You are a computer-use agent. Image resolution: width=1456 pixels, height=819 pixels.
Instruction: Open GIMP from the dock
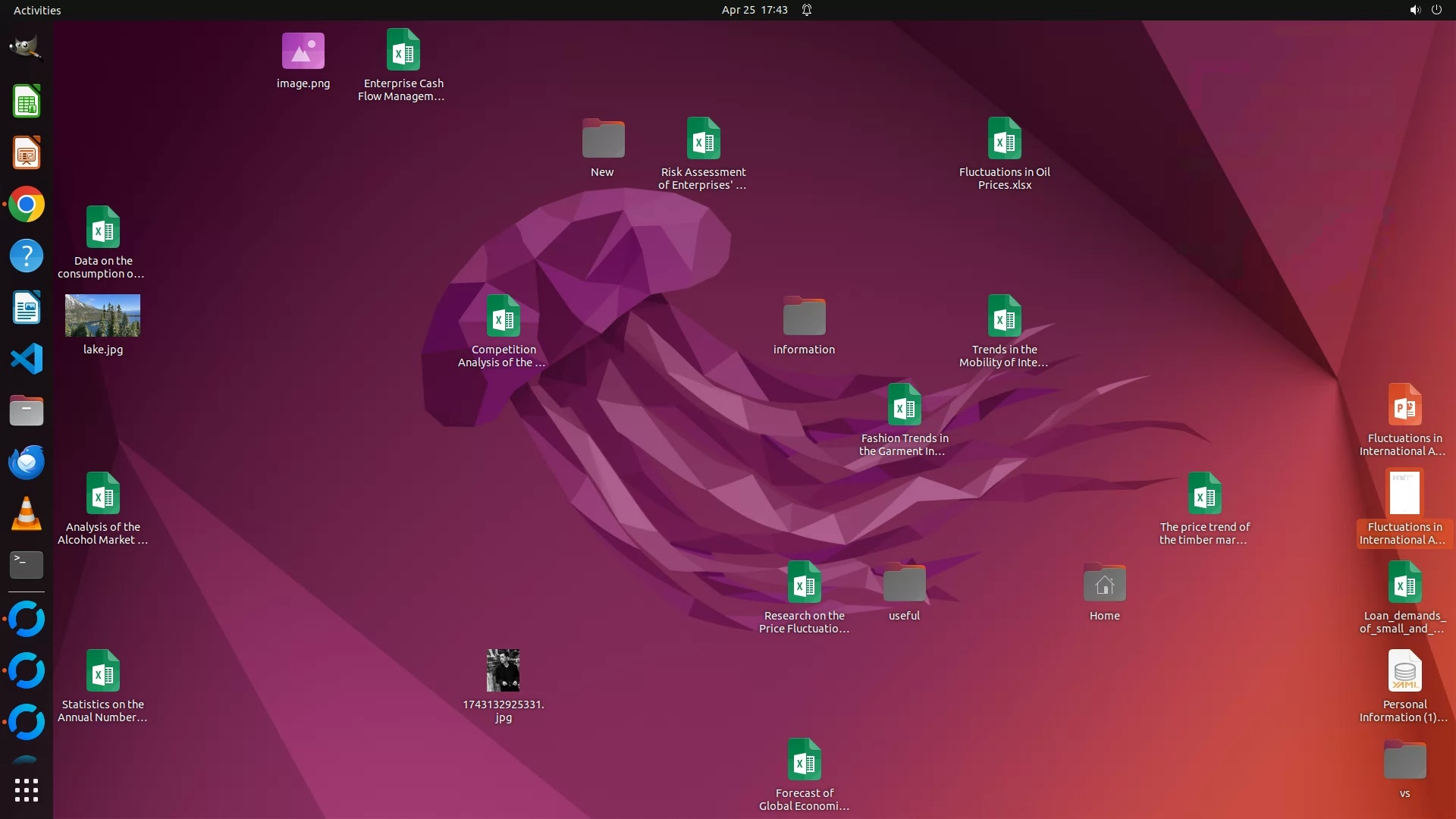coord(26,49)
